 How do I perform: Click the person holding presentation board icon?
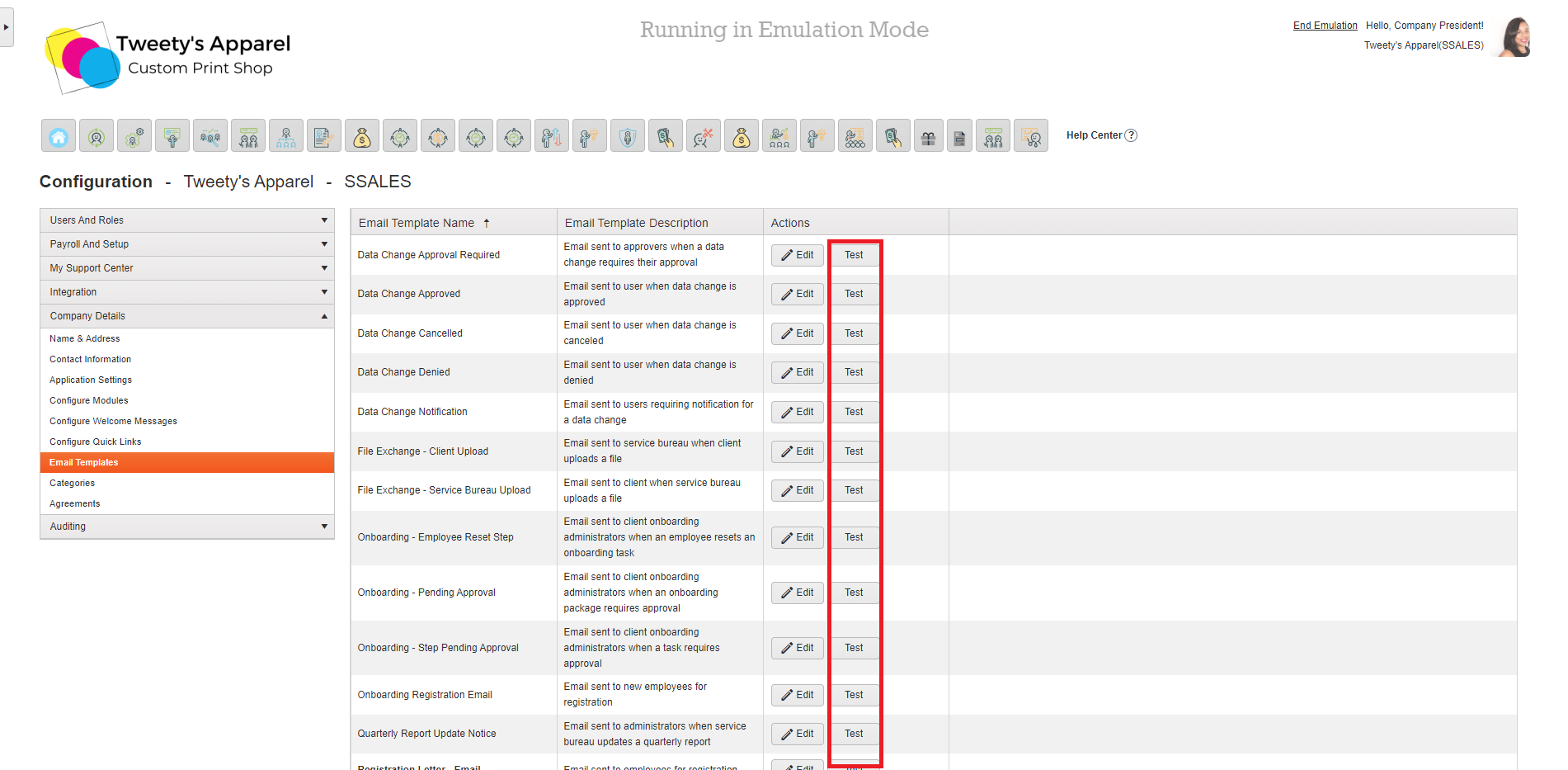172,135
